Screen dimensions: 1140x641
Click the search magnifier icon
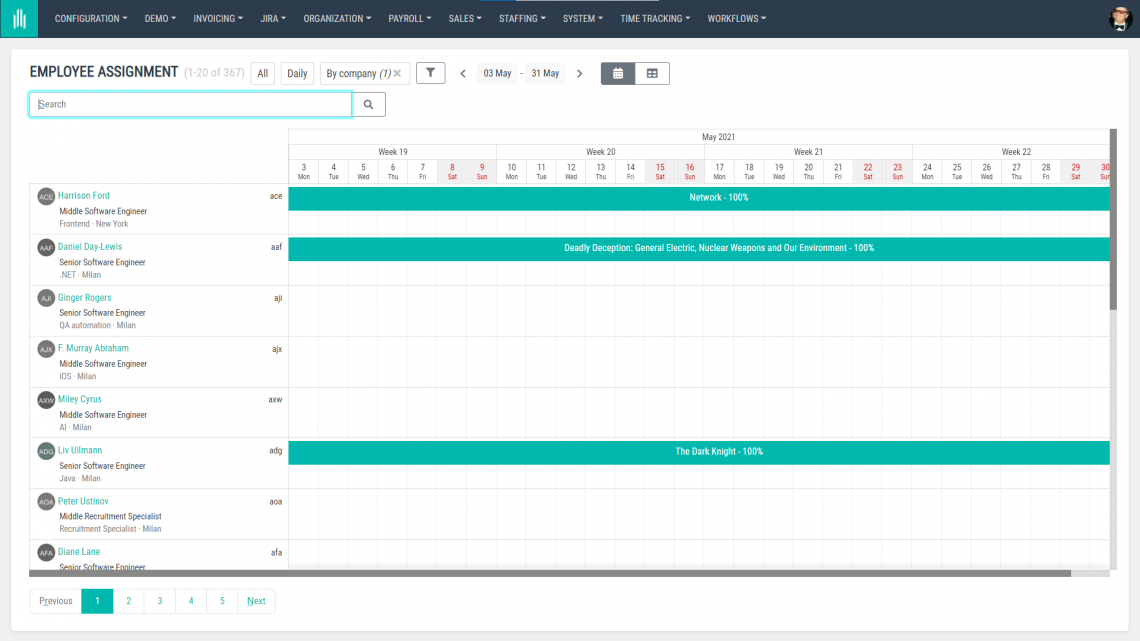click(x=369, y=104)
